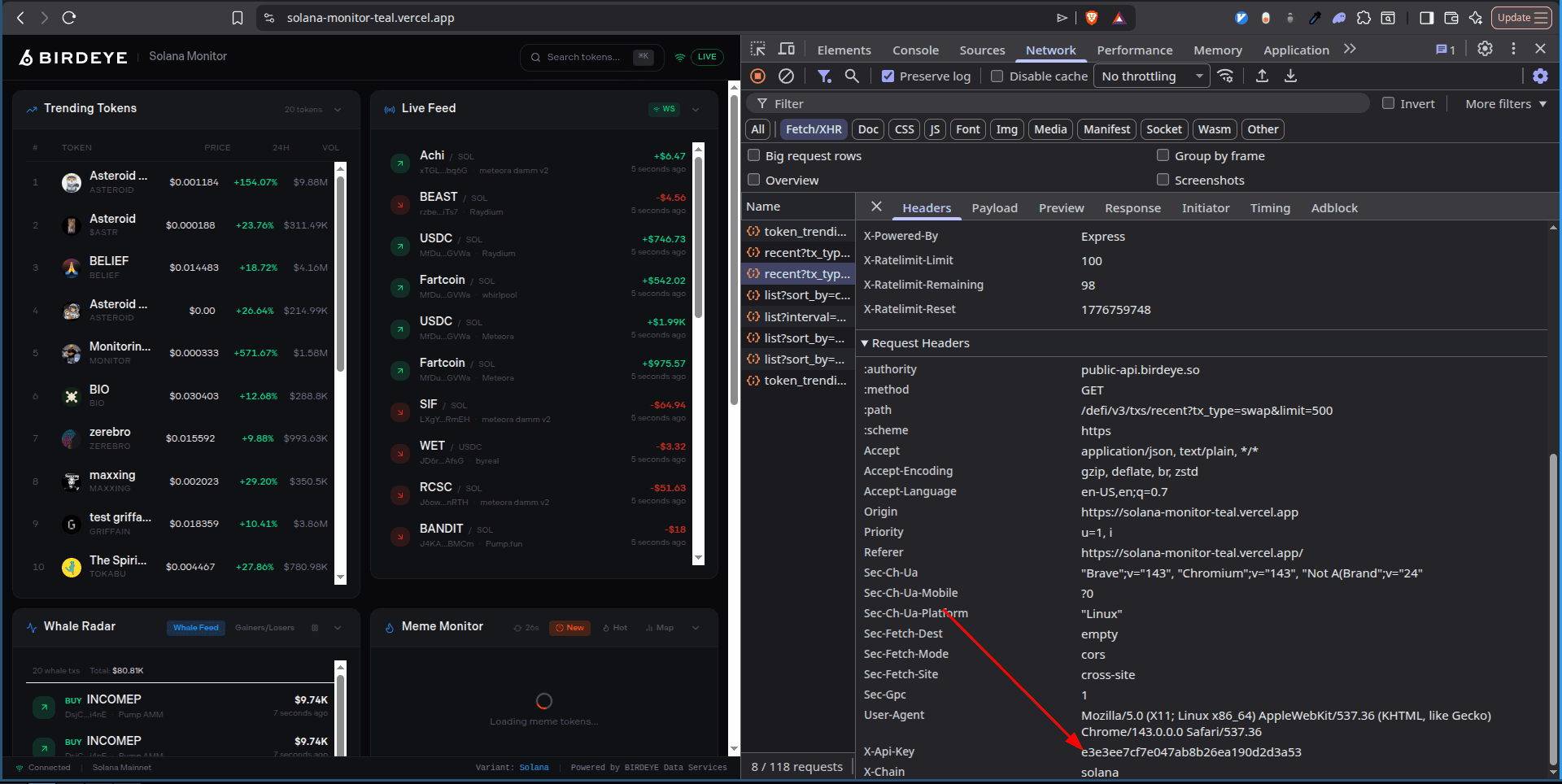Open Leo AI sparkle icon
Viewport: 1562px width, 784px height.
[x=1475, y=18]
